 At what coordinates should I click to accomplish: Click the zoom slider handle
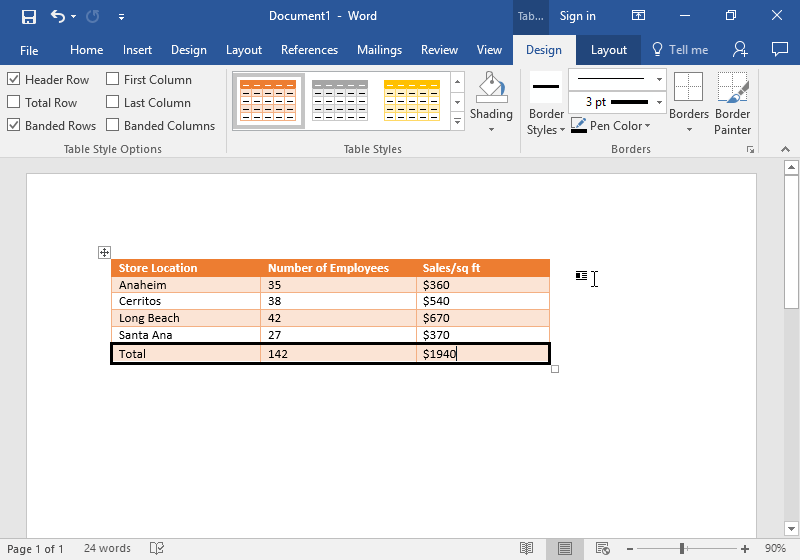click(682, 549)
